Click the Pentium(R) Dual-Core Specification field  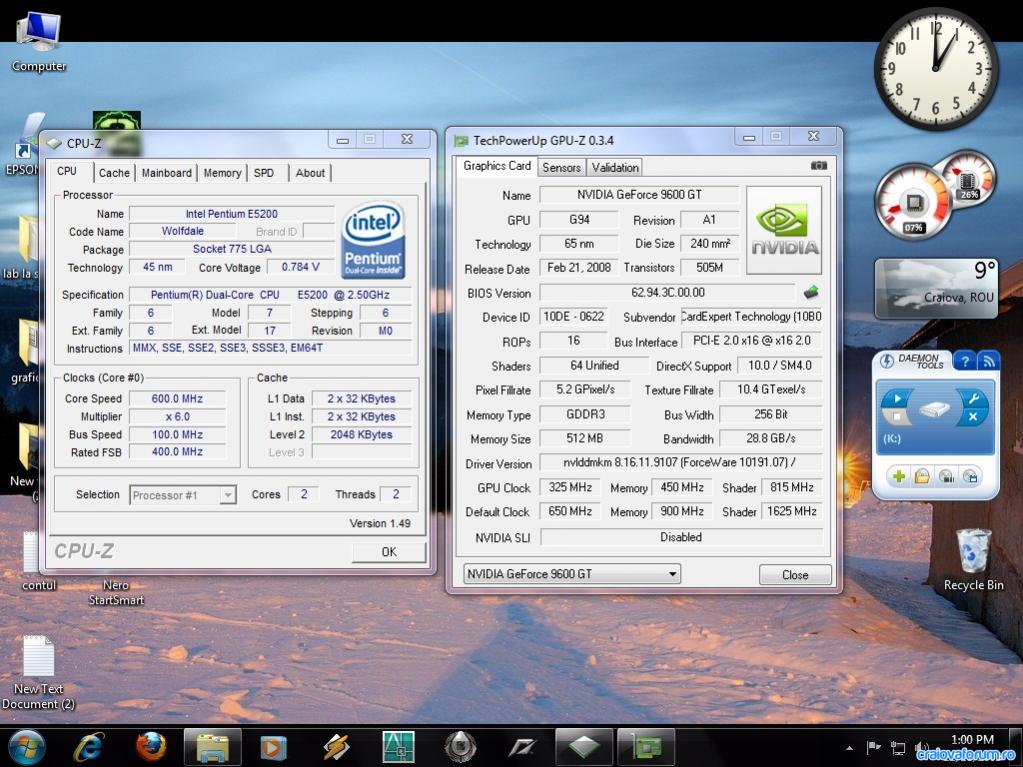coord(270,295)
